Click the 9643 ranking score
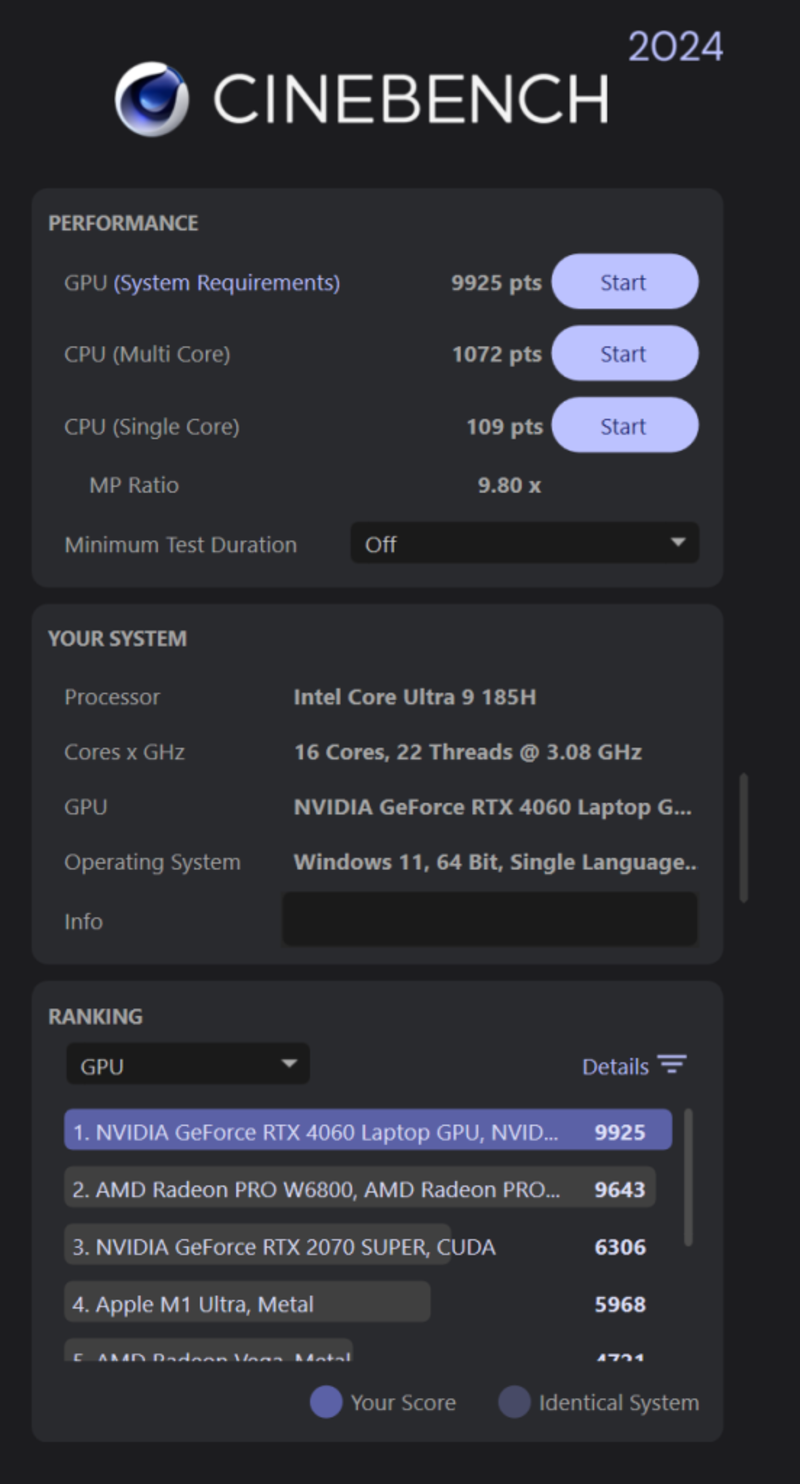 pyautogui.click(x=620, y=1190)
